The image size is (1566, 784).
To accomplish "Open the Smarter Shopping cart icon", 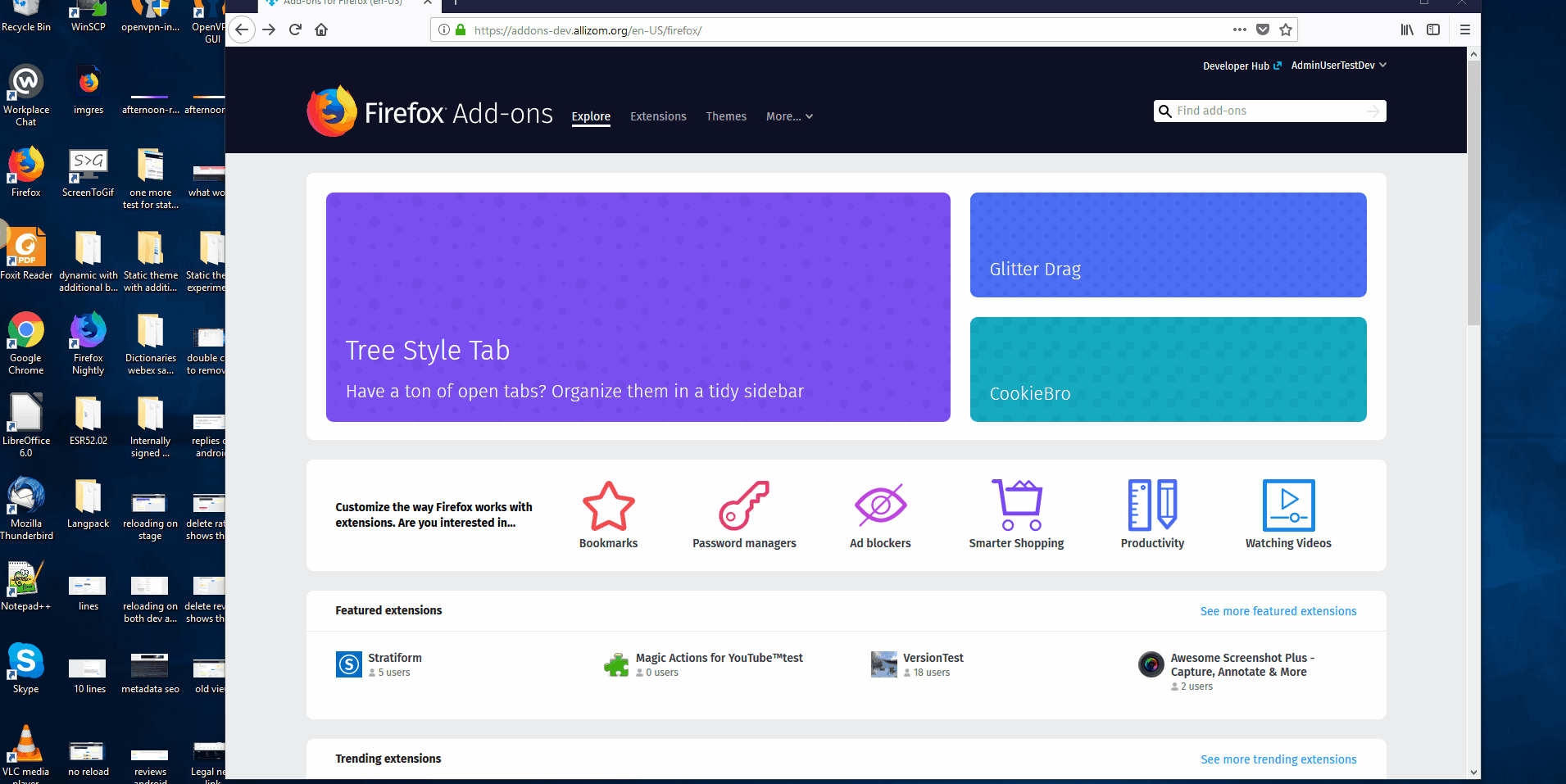I will [x=1016, y=505].
